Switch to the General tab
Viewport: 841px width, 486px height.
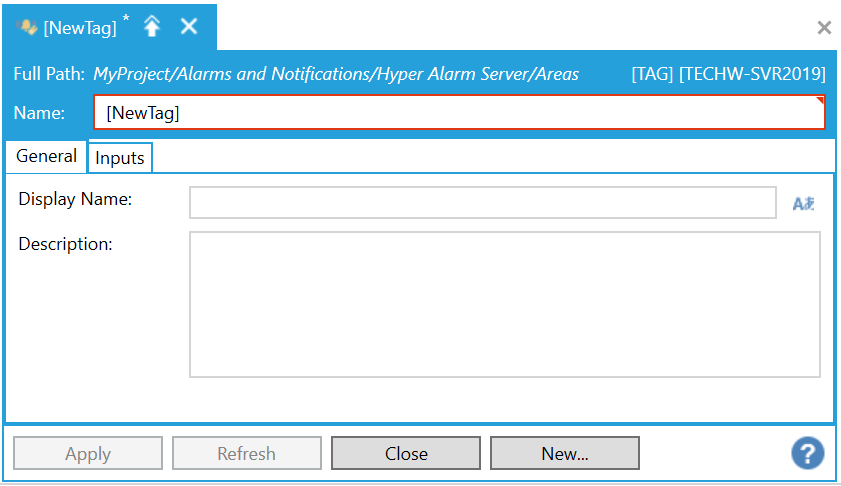46,156
